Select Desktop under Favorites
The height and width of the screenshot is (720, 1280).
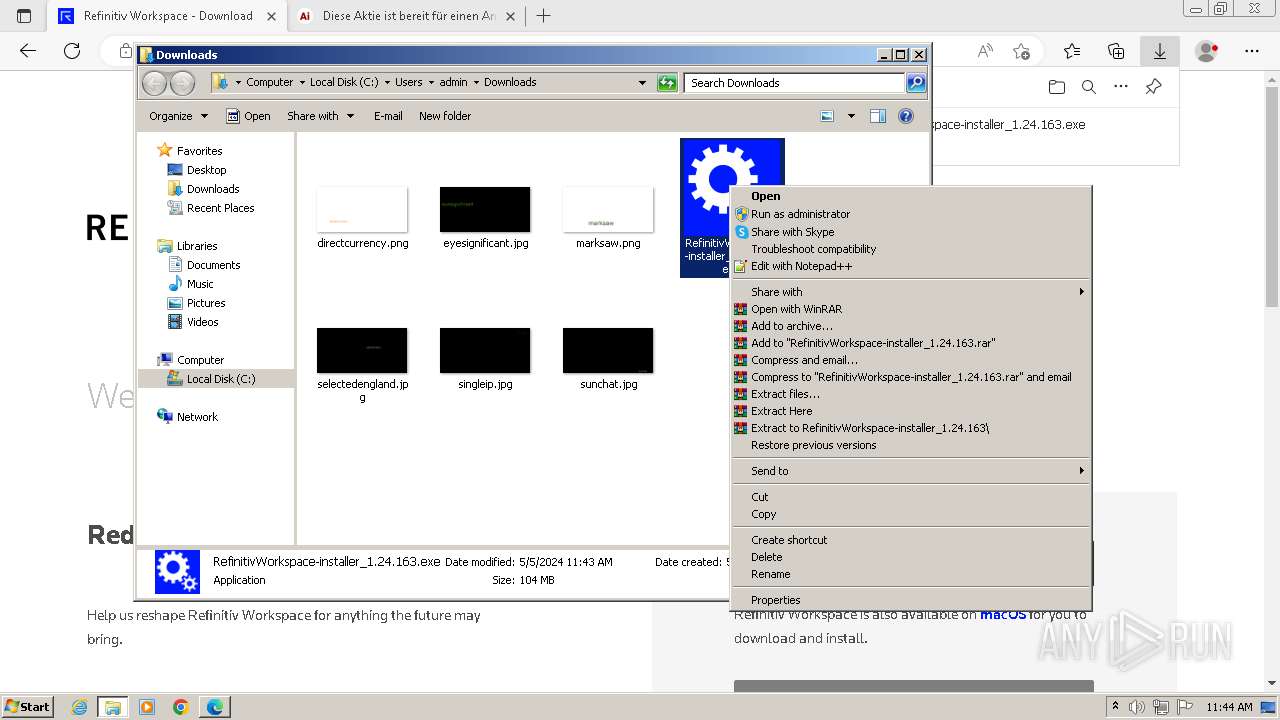pyautogui.click(x=206, y=170)
